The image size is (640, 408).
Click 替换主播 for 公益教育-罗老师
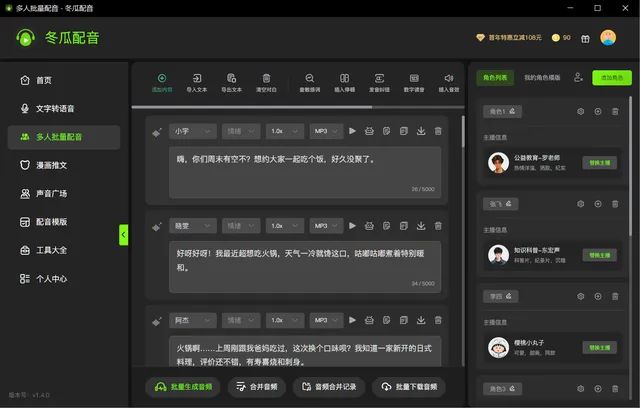[x=600, y=163]
